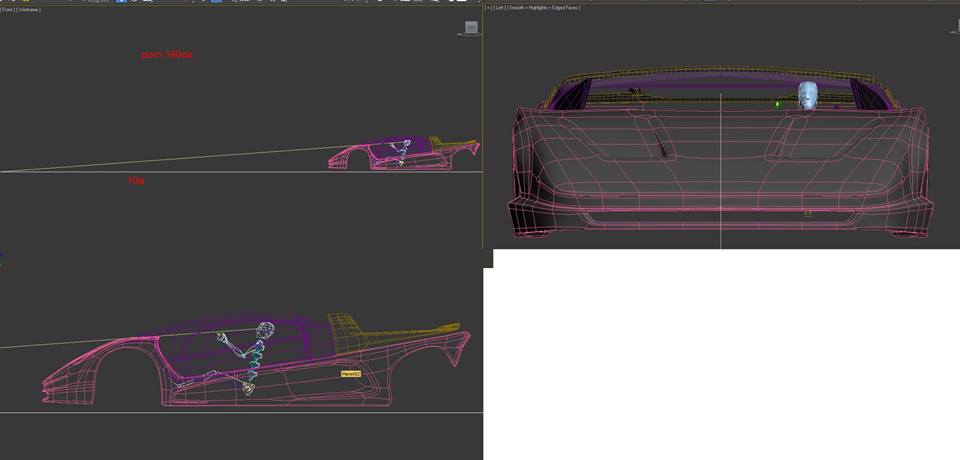Viewport: 960px width, 460px height.
Task: Click the yellow Plane002 tooltip label
Action: [350, 373]
